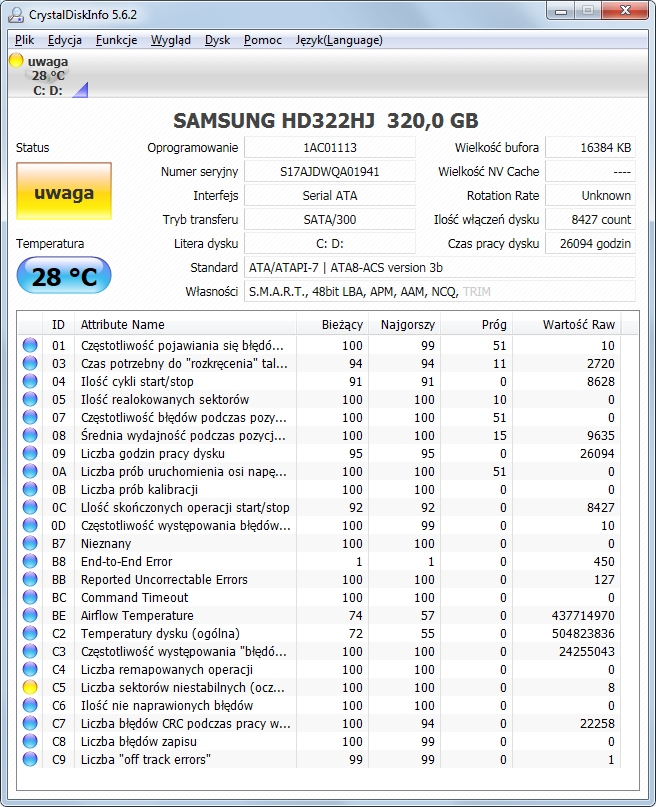Click status icon of attribute 03
Viewport: 656px width, 807px height.
pyautogui.click(x=30, y=363)
